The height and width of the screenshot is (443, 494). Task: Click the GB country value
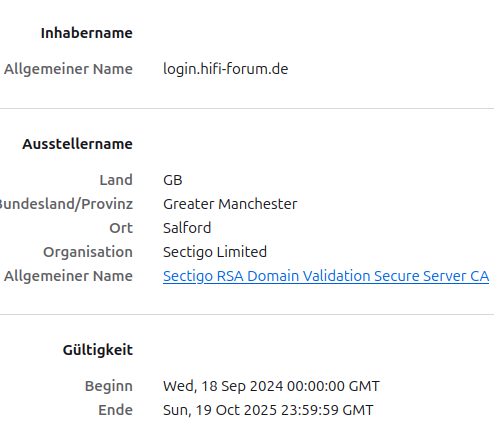[173, 180]
